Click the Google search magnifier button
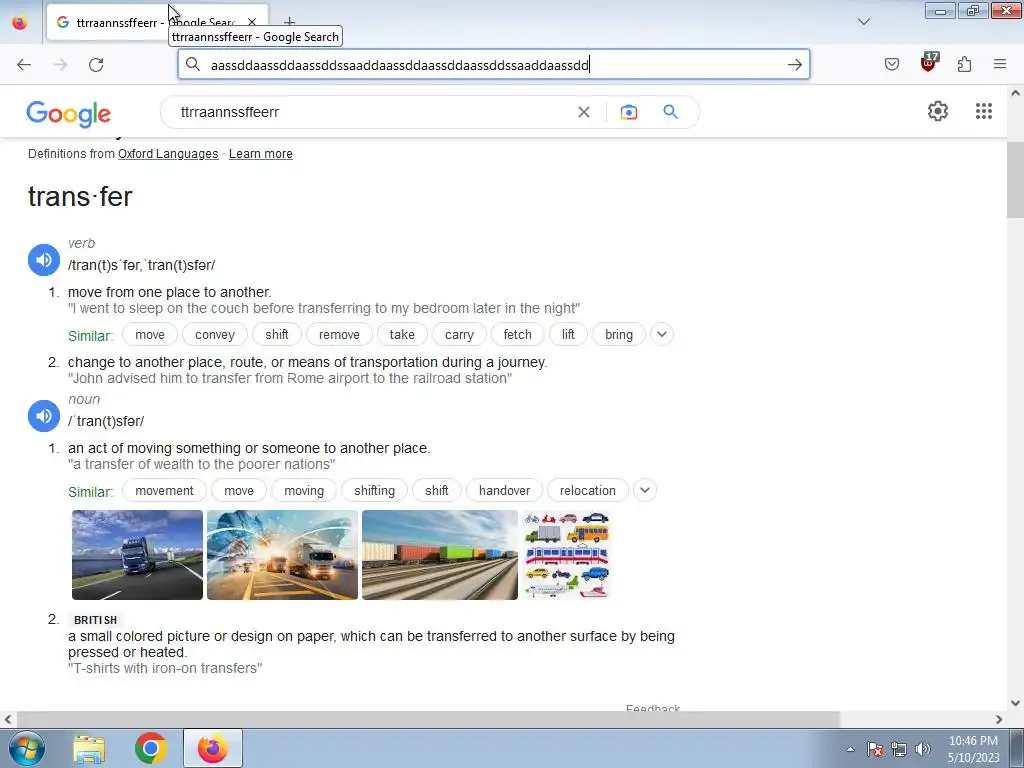The height and width of the screenshot is (768, 1024). [670, 112]
